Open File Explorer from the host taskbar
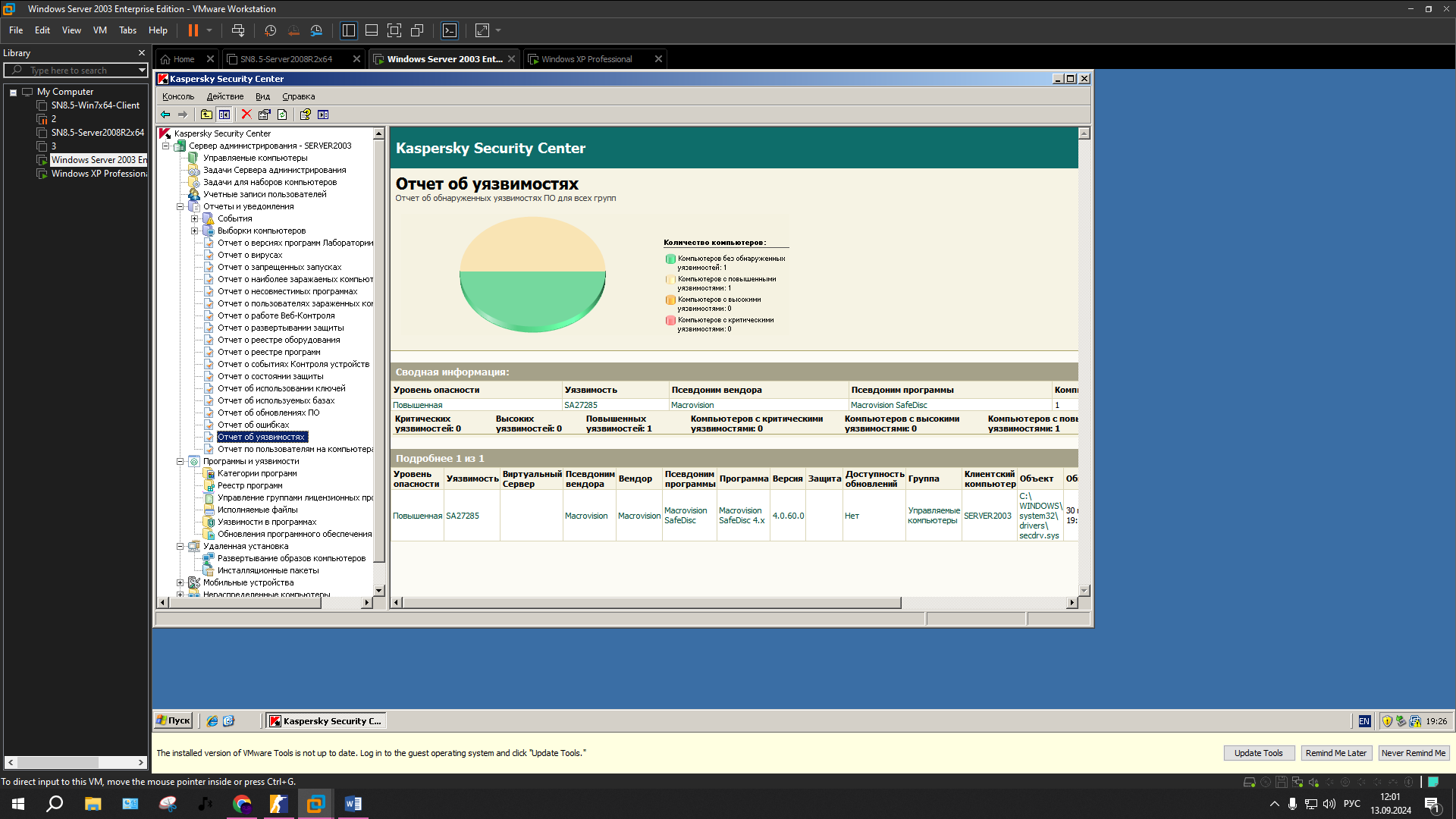The image size is (1456, 819). pos(93,804)
